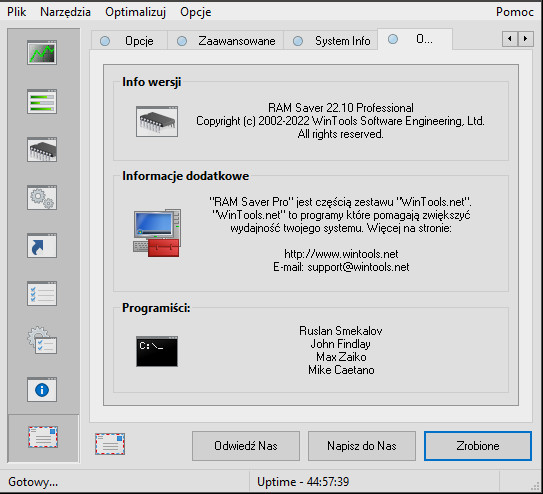
Task: Click the Info wersji heading
Action: (151, 82)
